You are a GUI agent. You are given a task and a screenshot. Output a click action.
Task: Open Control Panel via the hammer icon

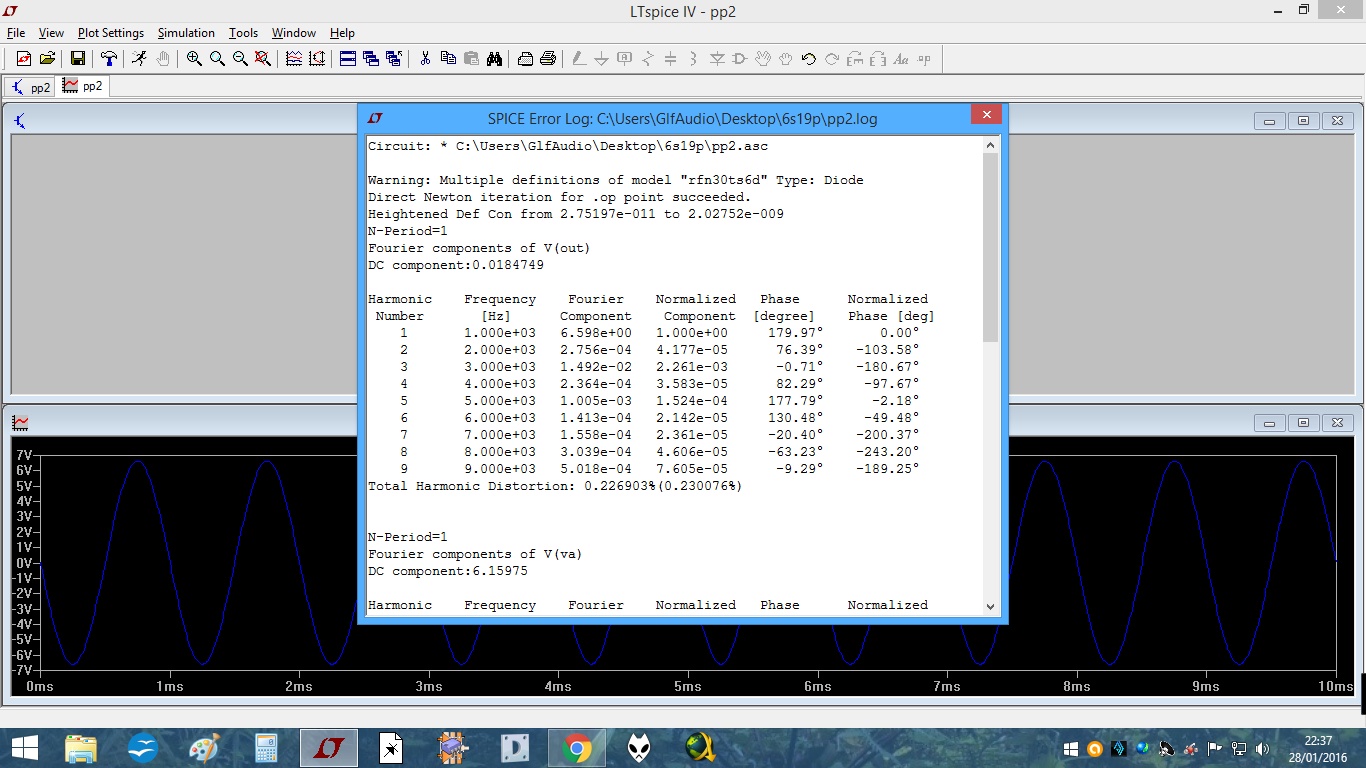click(x=109, y=59)
